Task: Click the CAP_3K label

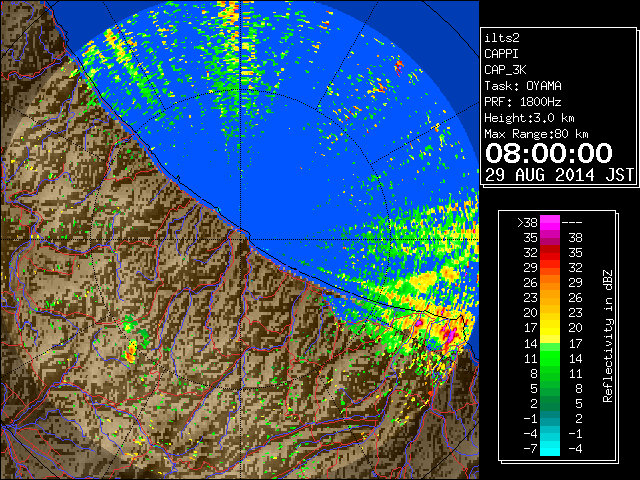Action: click(x=505, y=70)
